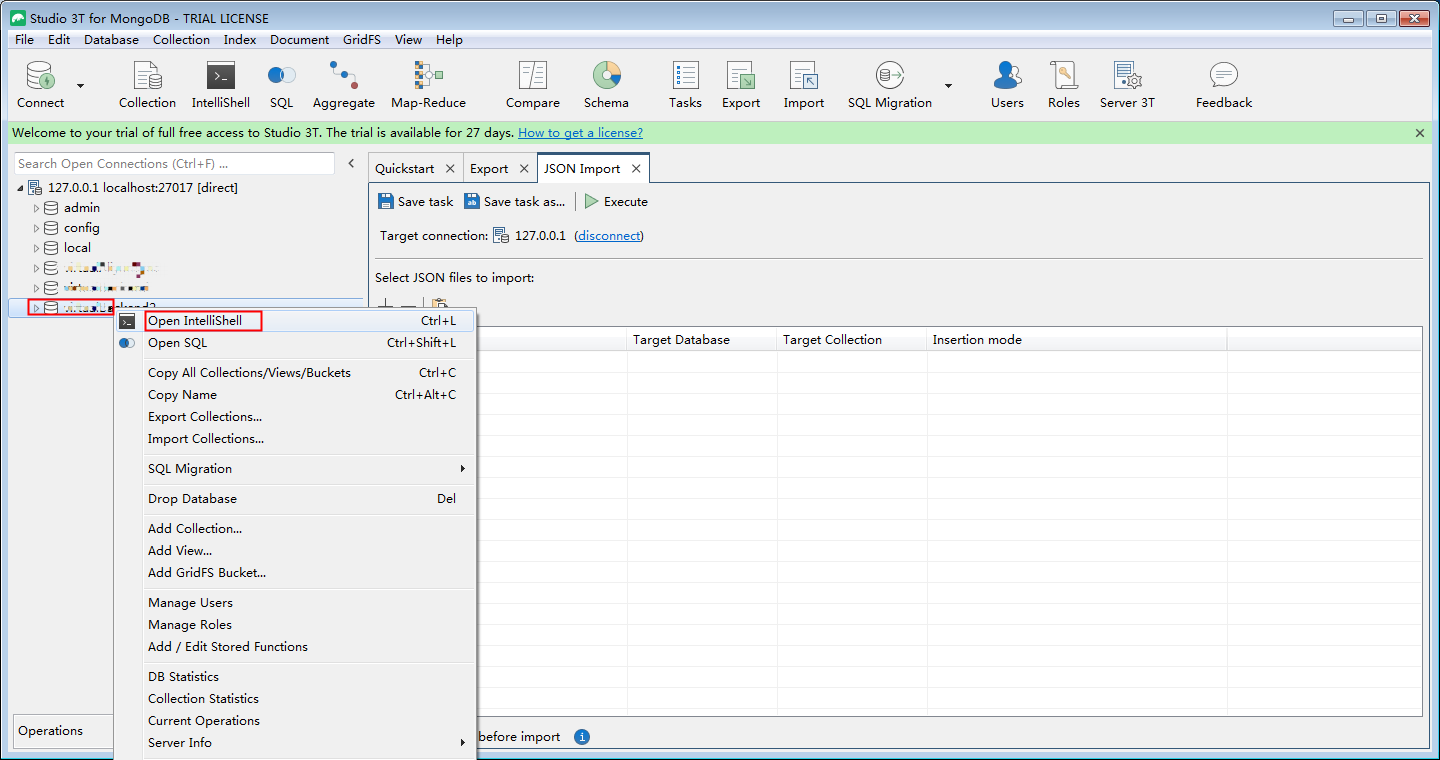This screenshot has width=1440, height=760.
Task: Click the 'How to get a license?' link
Action: tap(580, 133)
